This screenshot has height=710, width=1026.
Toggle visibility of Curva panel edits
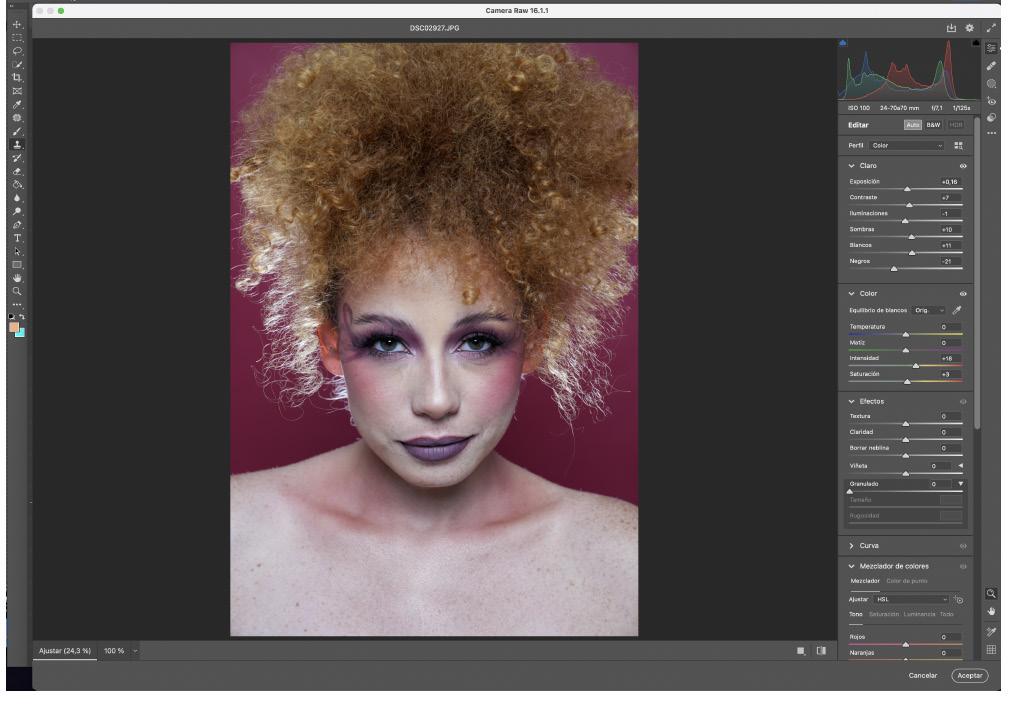click(x=963, y=546)
